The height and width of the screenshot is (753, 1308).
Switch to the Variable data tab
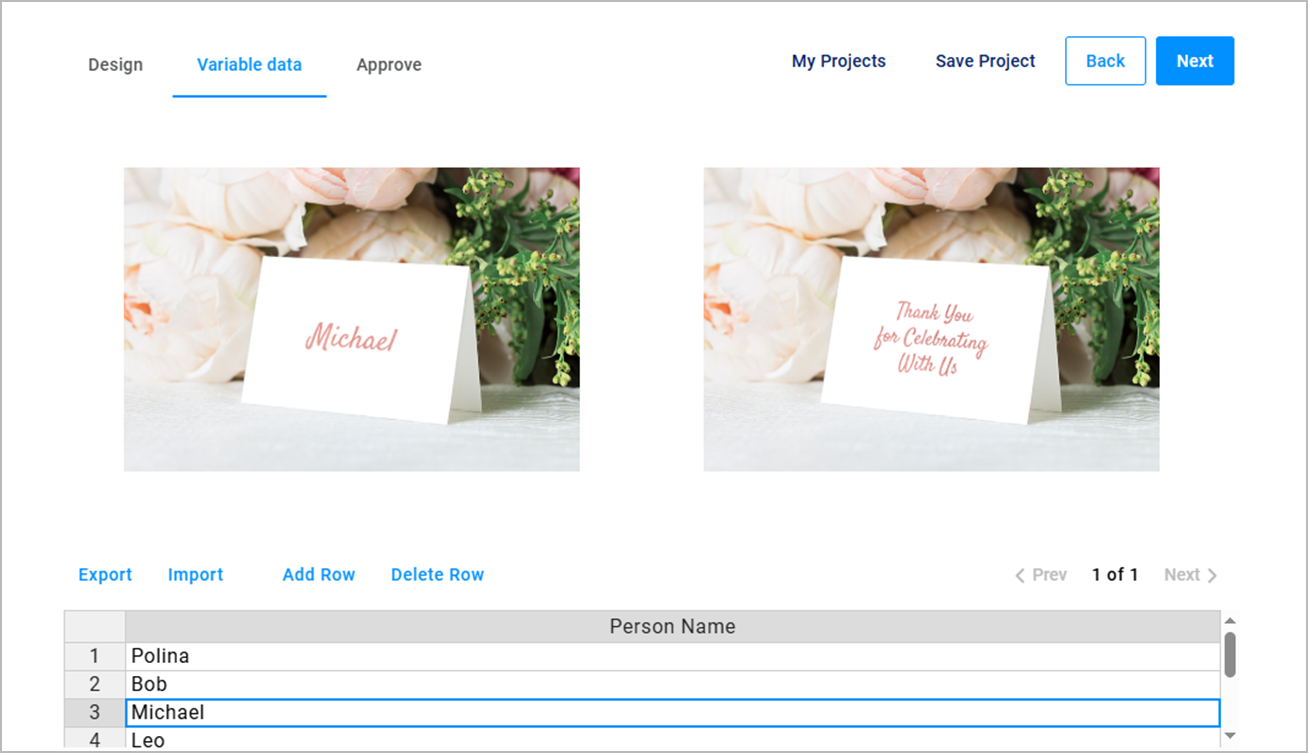[x=249, y=64]
